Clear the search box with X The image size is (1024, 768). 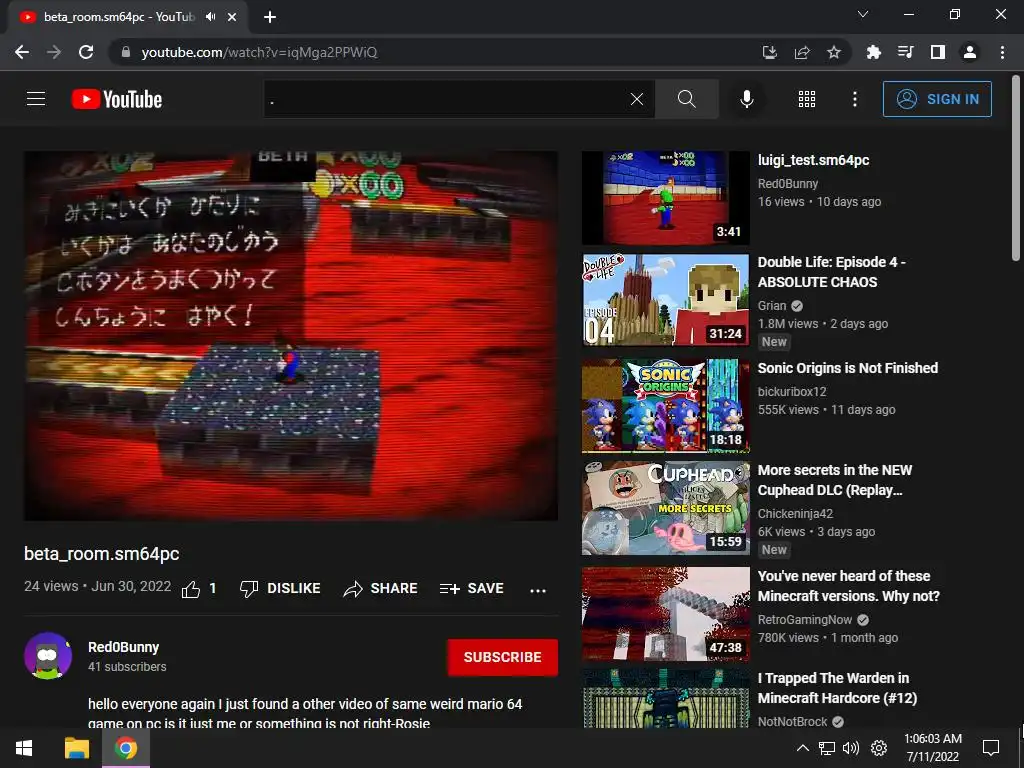tap(637, 99)
